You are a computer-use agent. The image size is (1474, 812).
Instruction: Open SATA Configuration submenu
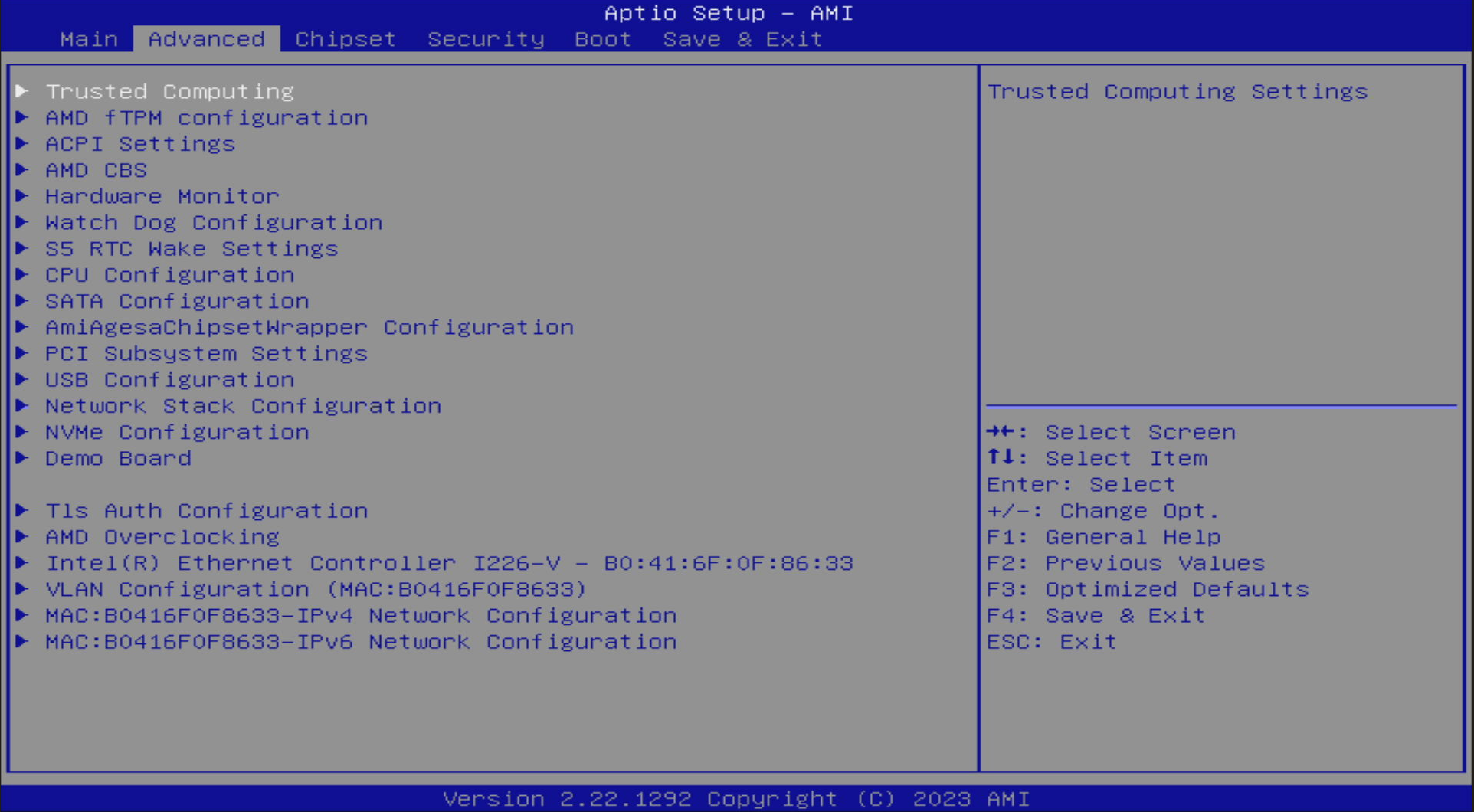[x=177, y=301]
